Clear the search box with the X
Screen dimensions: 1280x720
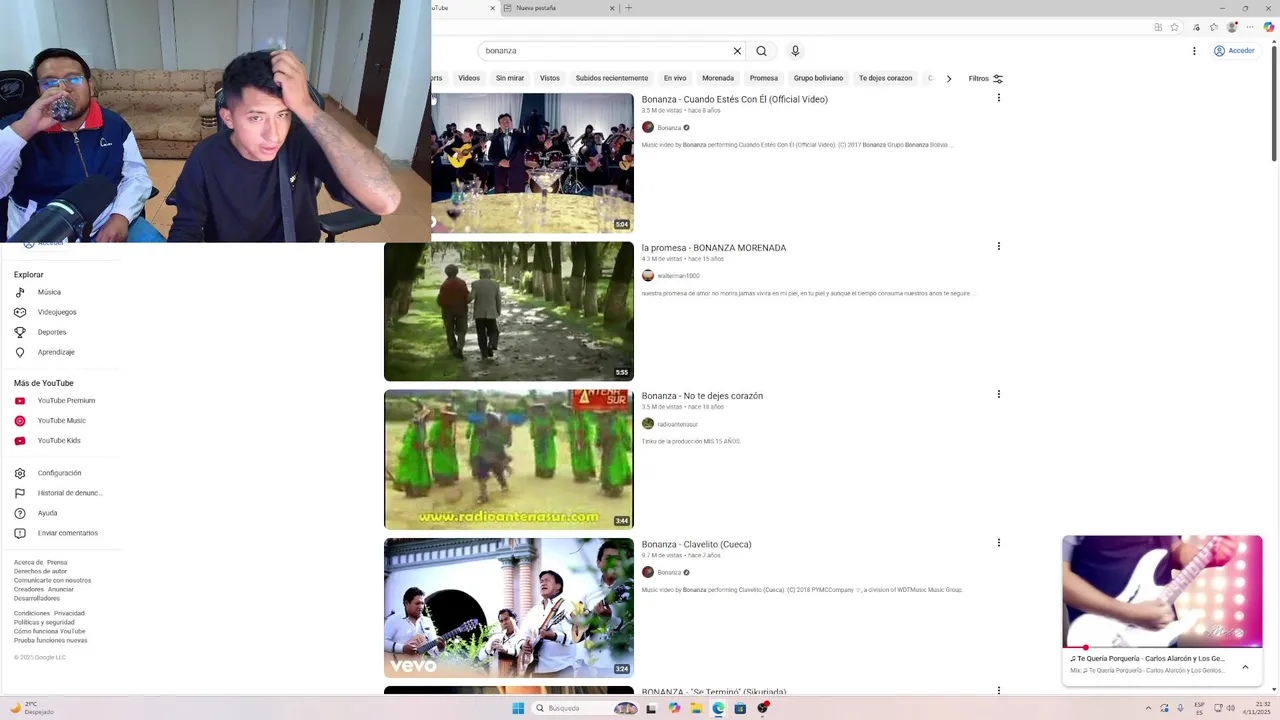coord(737,51)
